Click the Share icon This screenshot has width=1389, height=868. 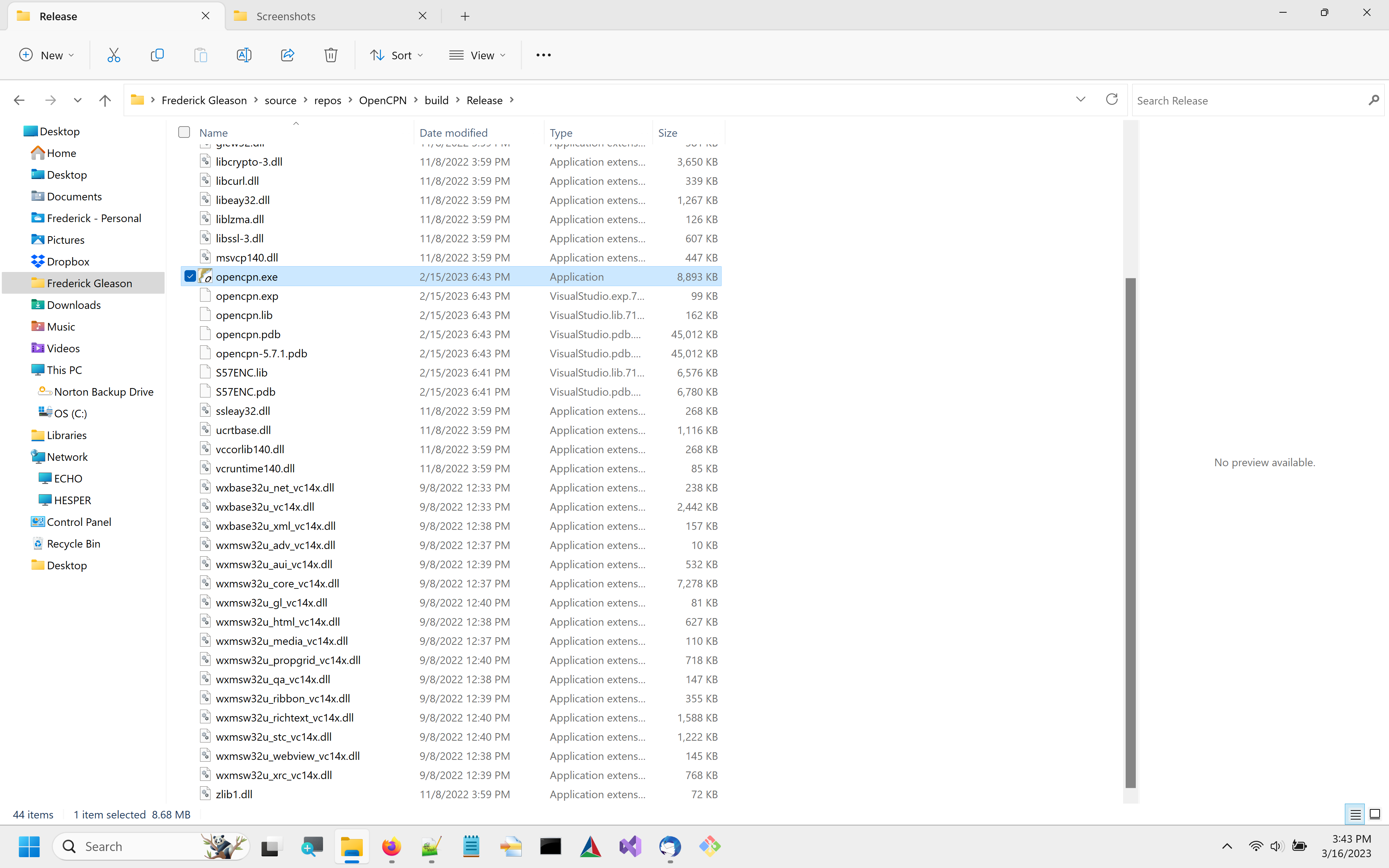pos(288,55)
